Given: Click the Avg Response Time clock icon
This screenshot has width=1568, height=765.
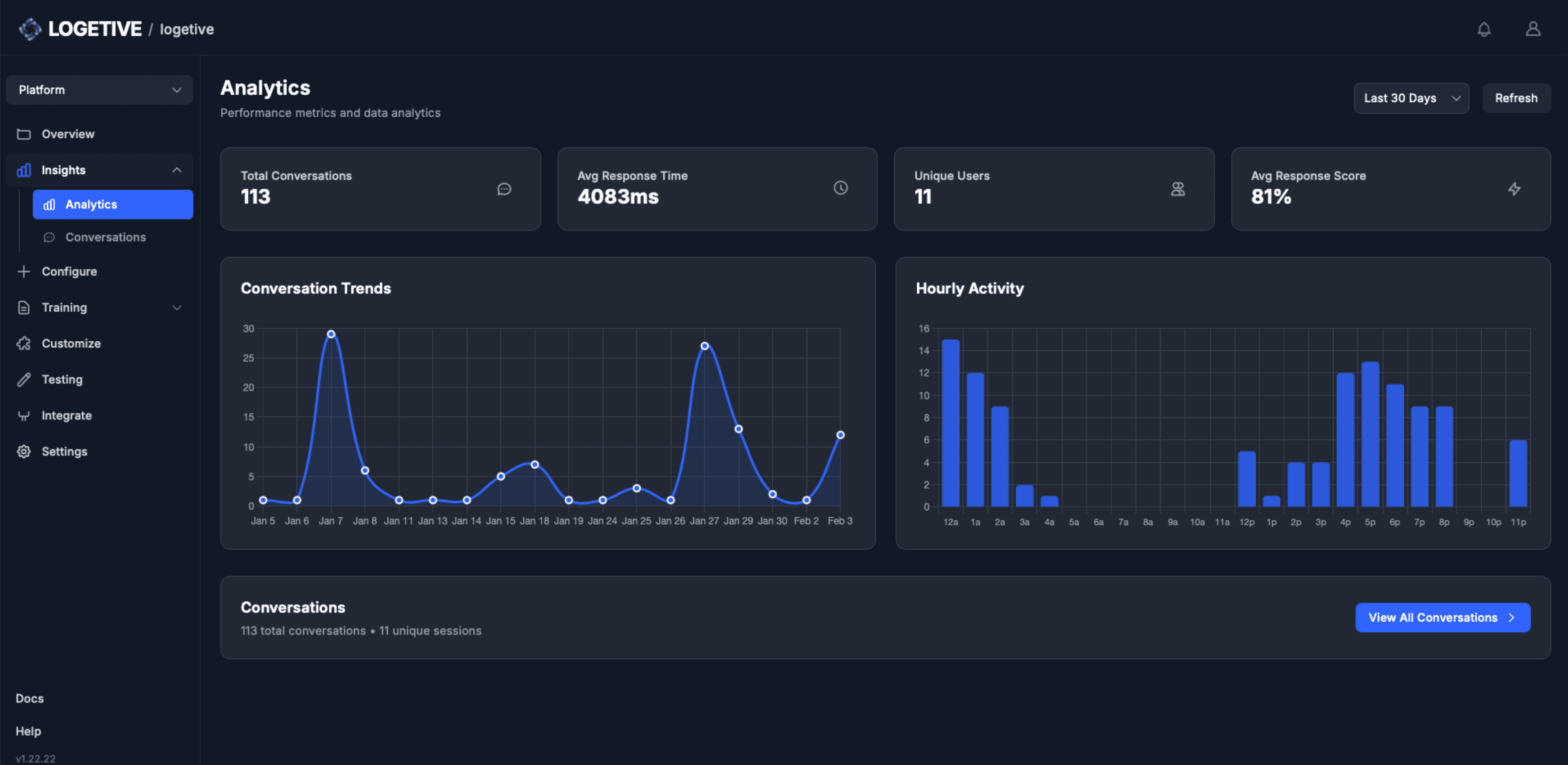Looking at the screenshot, I should click(840, 188).
